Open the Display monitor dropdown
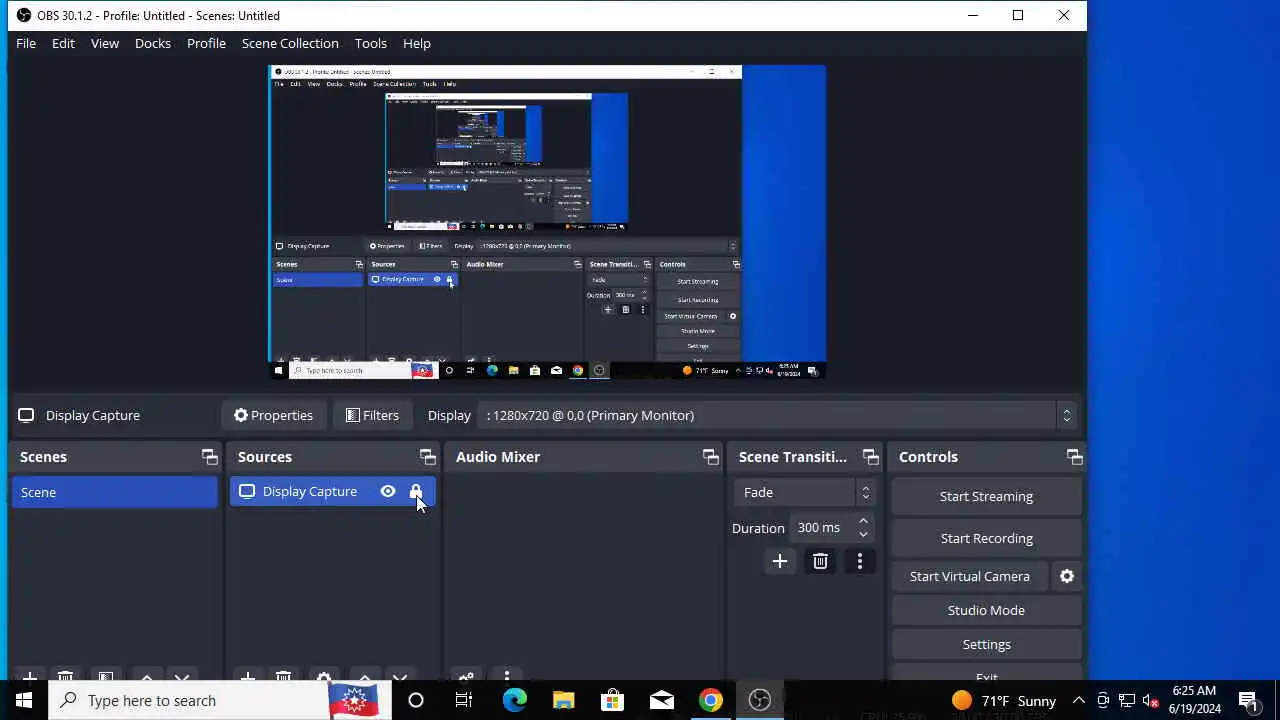The width and height of the screenshot is (1280, 720). click(x=779, y=415)
